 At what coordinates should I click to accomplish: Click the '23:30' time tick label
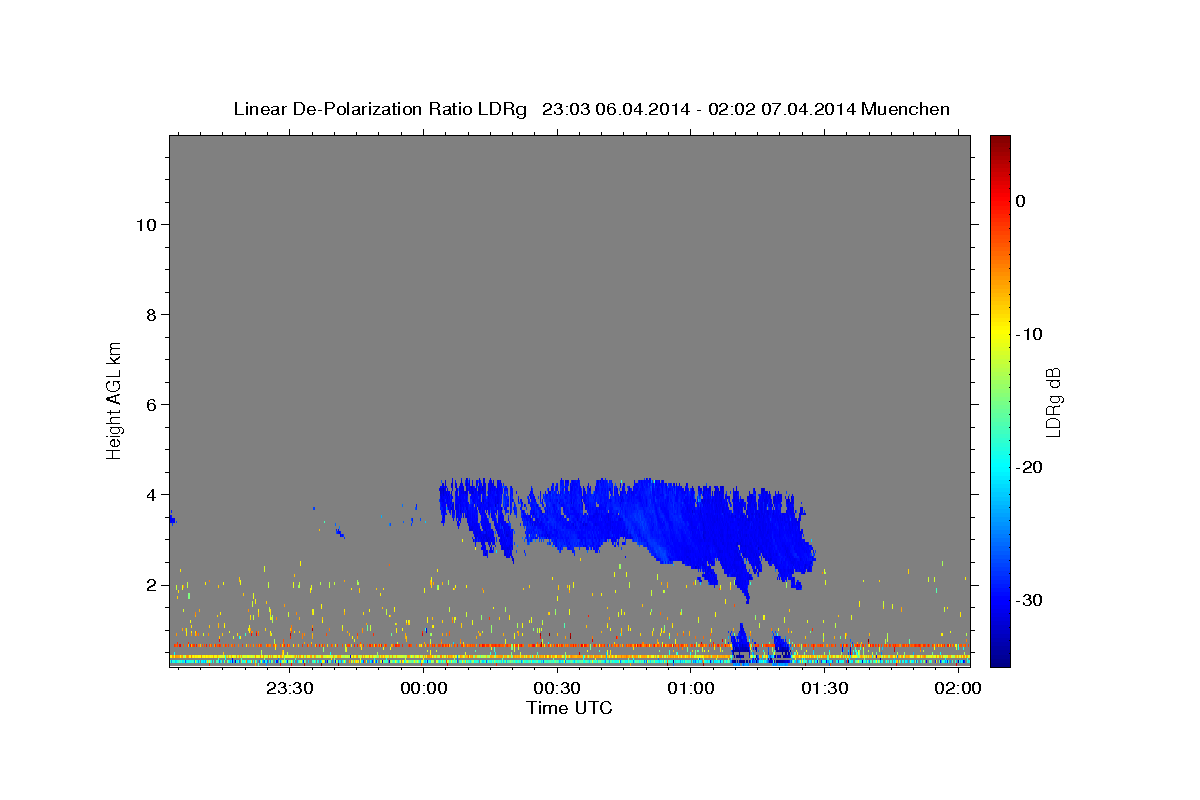tap(291, 689)
